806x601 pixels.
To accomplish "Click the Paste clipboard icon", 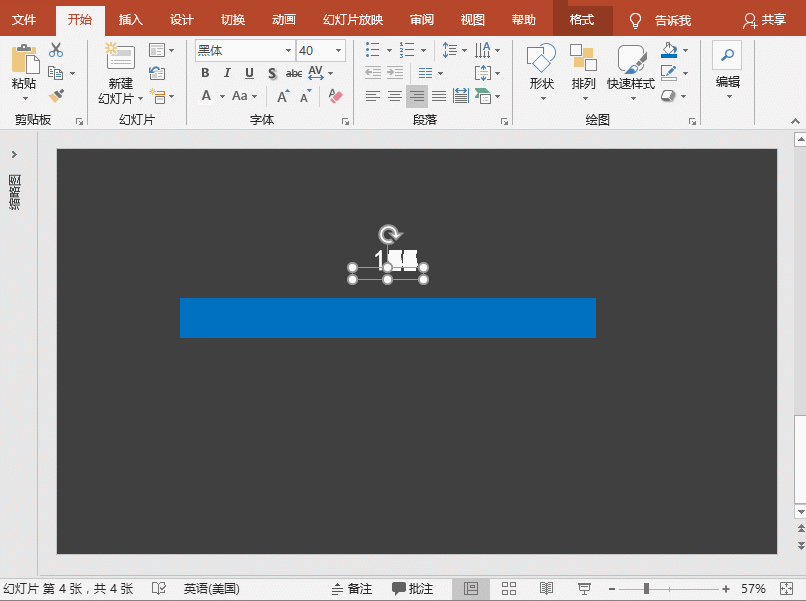I will point(24,59).
